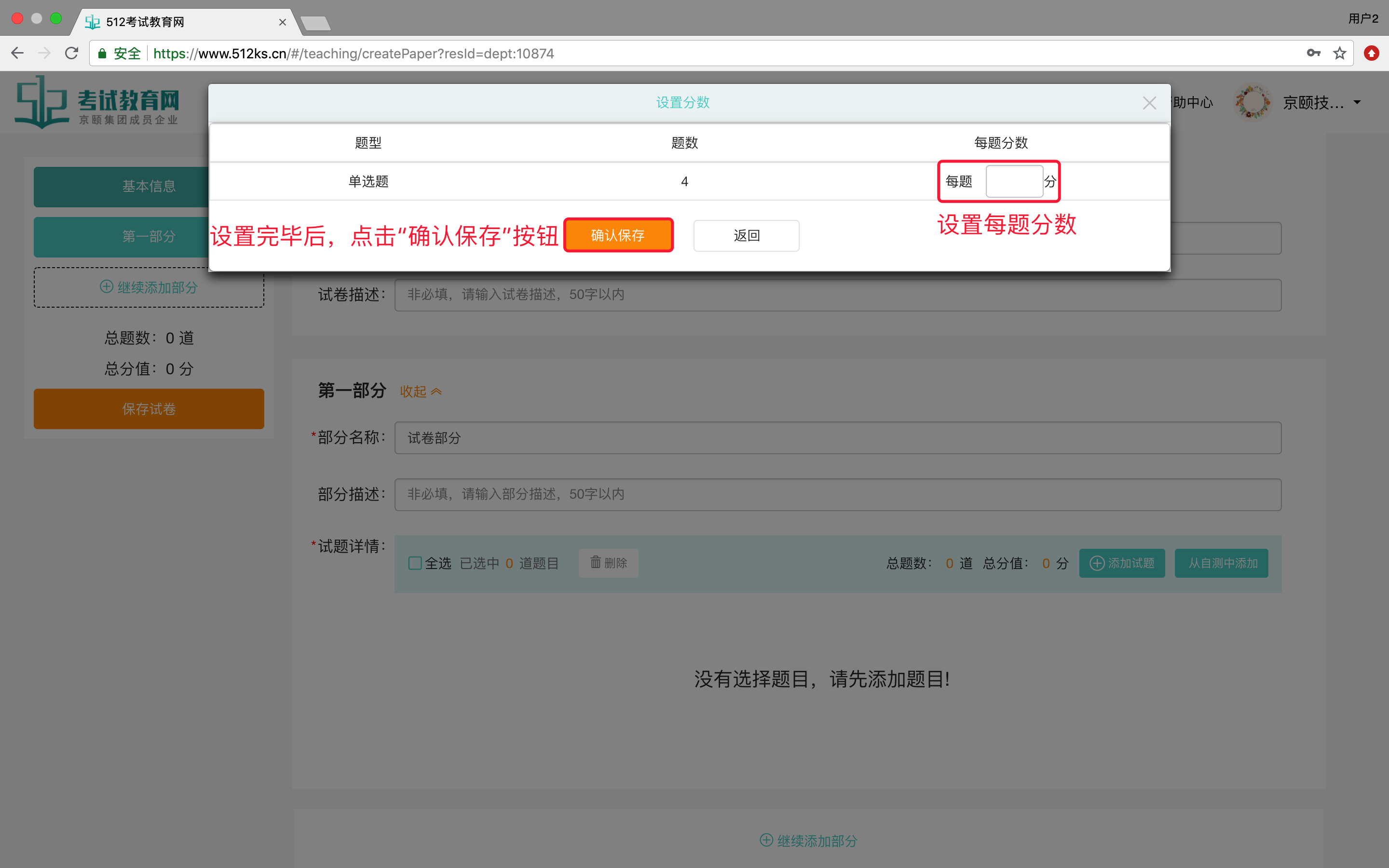Image resolution: width=1389 pixels, height=868 pixels.
Task: Click the 添加试题 button
Action: (x=1121, y=563)
